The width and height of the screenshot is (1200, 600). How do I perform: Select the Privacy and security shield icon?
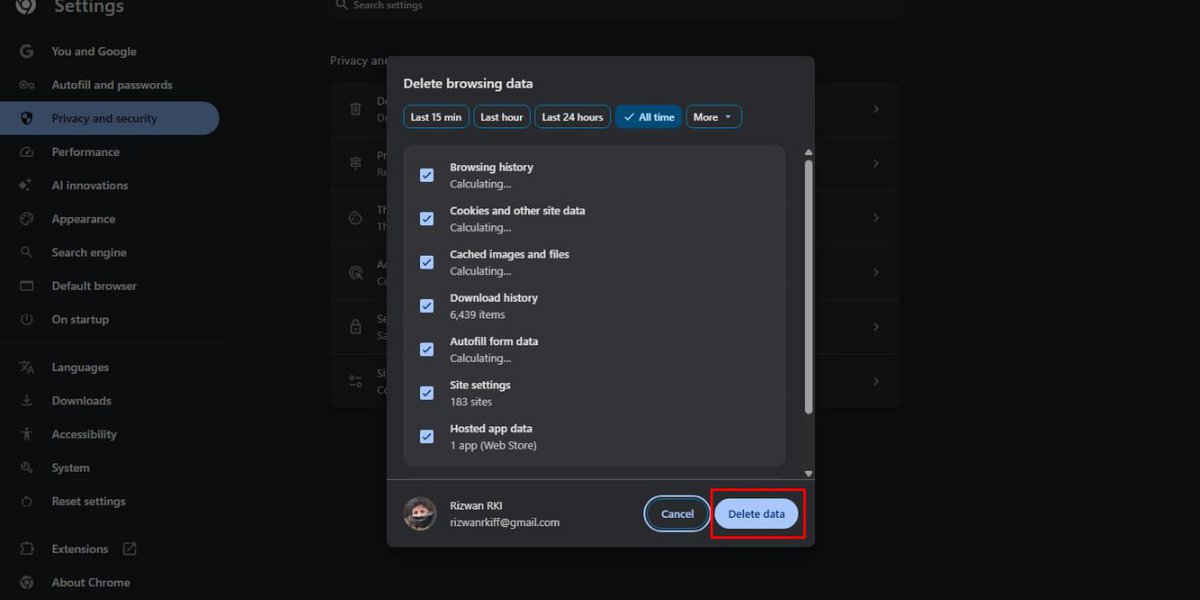tap(27, 118)
